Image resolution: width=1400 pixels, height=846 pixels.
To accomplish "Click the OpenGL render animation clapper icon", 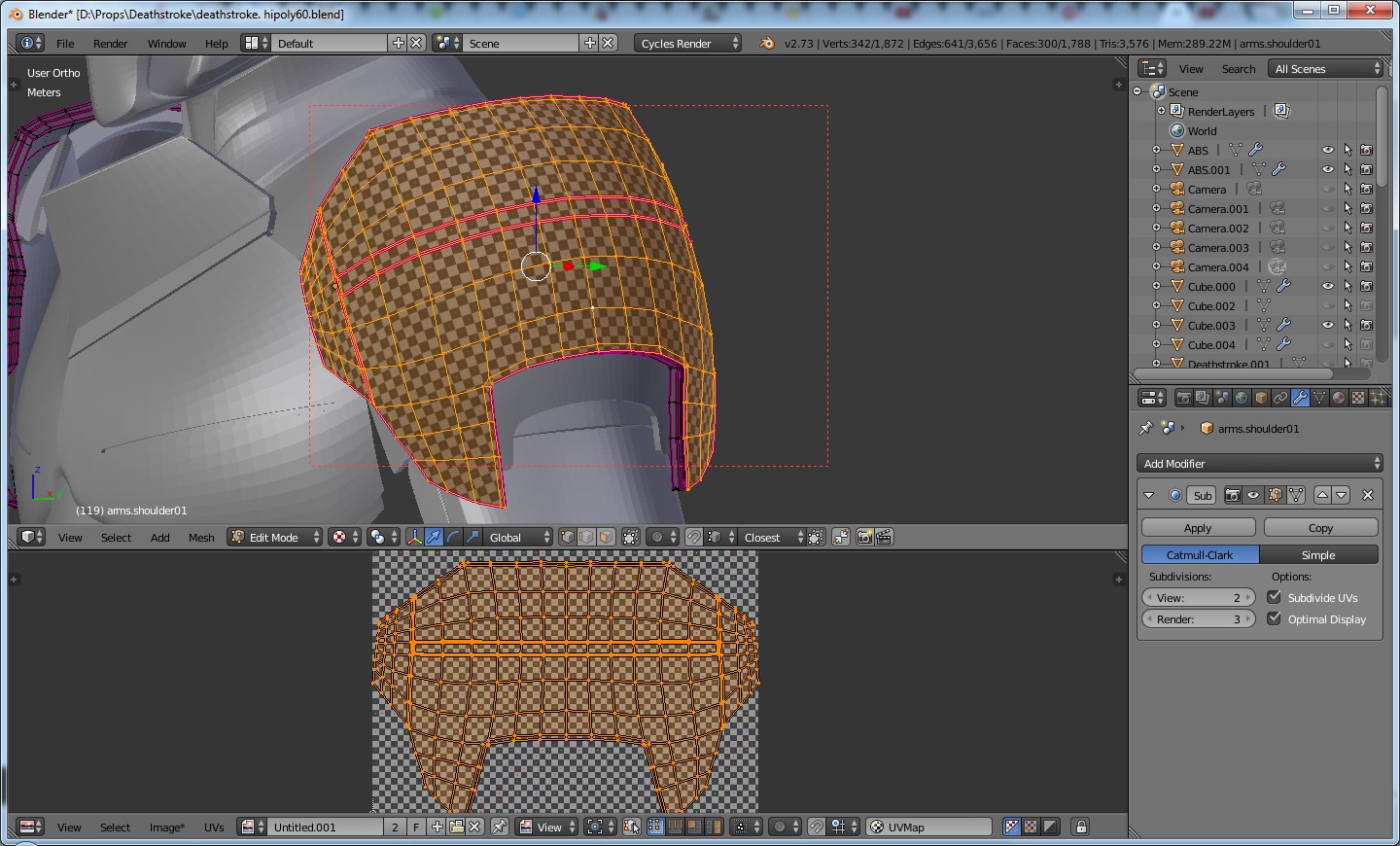I will [x=884, y=537].
